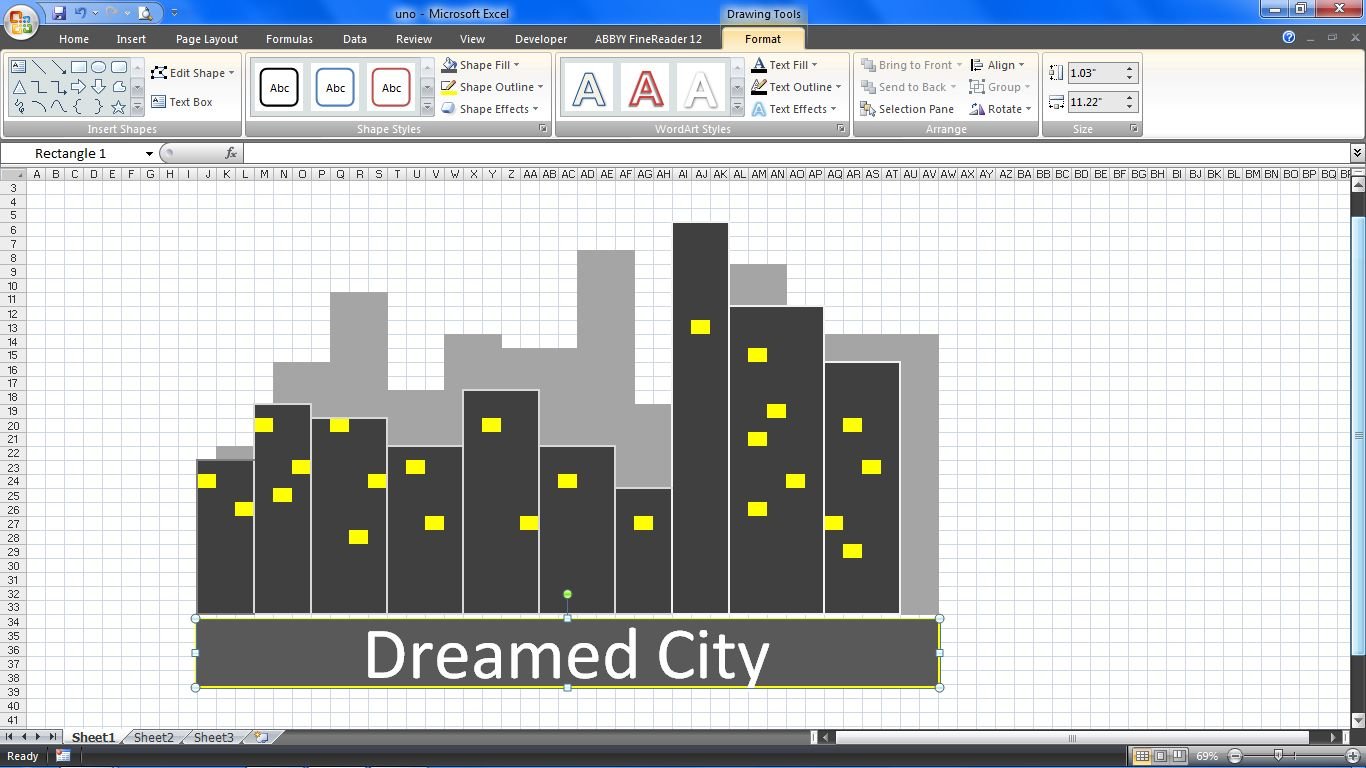
Task: Expand the Name Box dropdown arrow
Action: 149,153
